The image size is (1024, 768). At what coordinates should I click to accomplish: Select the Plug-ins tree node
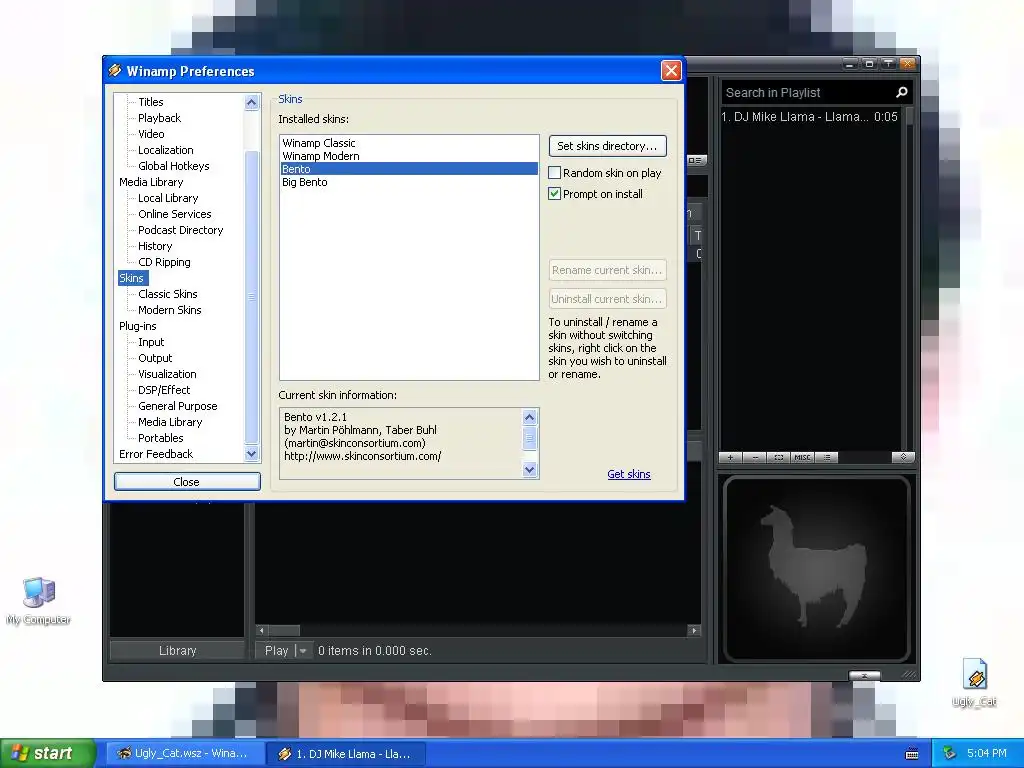[x=137, y=326]
